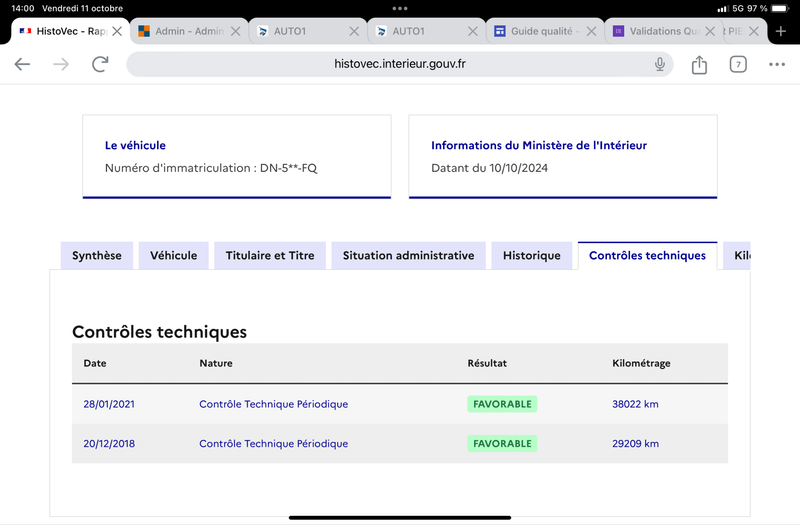Click the Nature column header
Screen dimensions: 800x525
216,363
